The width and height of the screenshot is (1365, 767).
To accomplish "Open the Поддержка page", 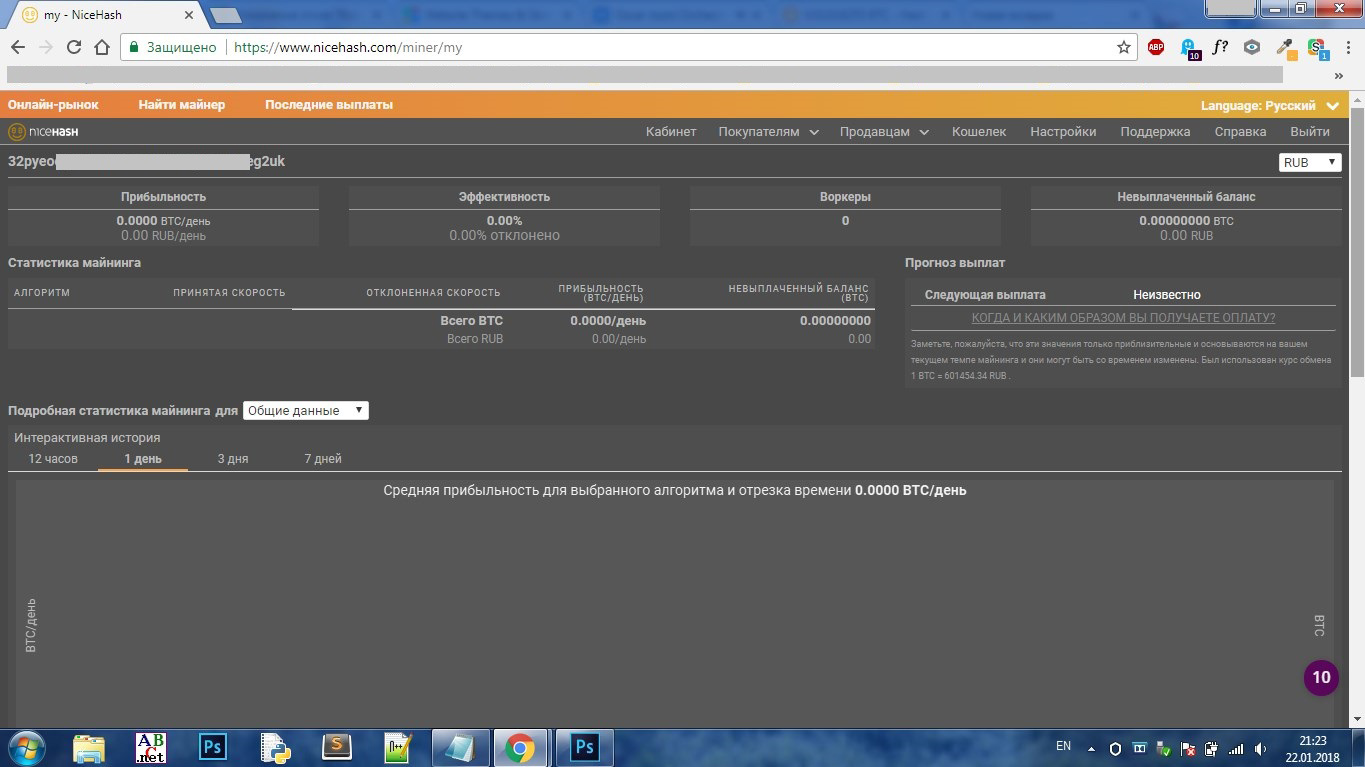I will point(1155,131).
